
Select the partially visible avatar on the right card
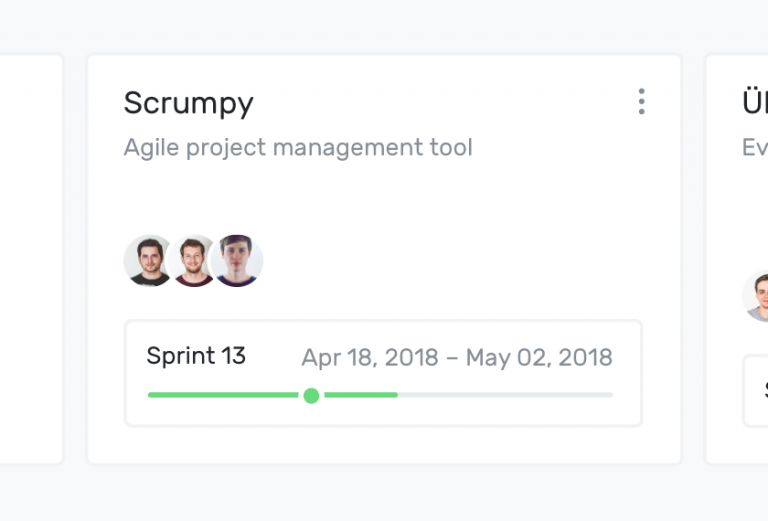point(755,296)
